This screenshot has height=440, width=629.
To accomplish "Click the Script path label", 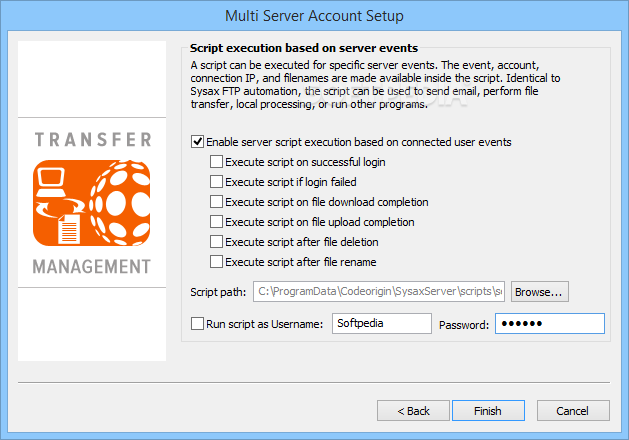I will (x=217, y=292).
